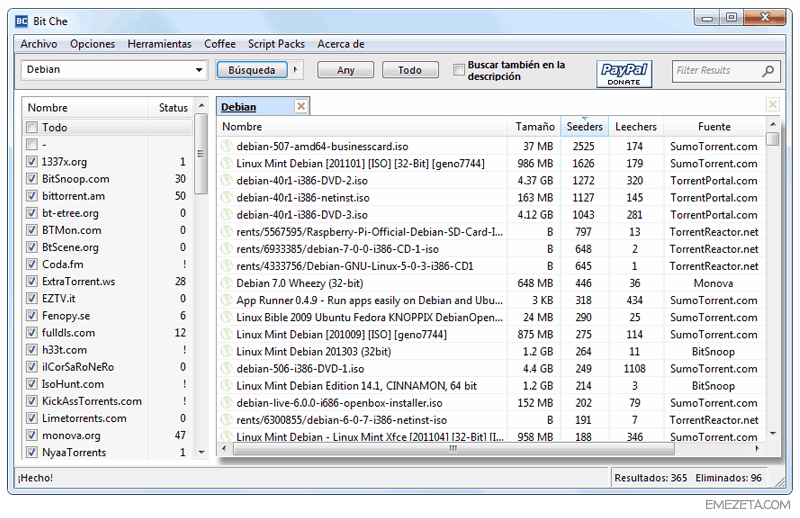Click the site list vertical scrollbar thumb

pos(202,154)
